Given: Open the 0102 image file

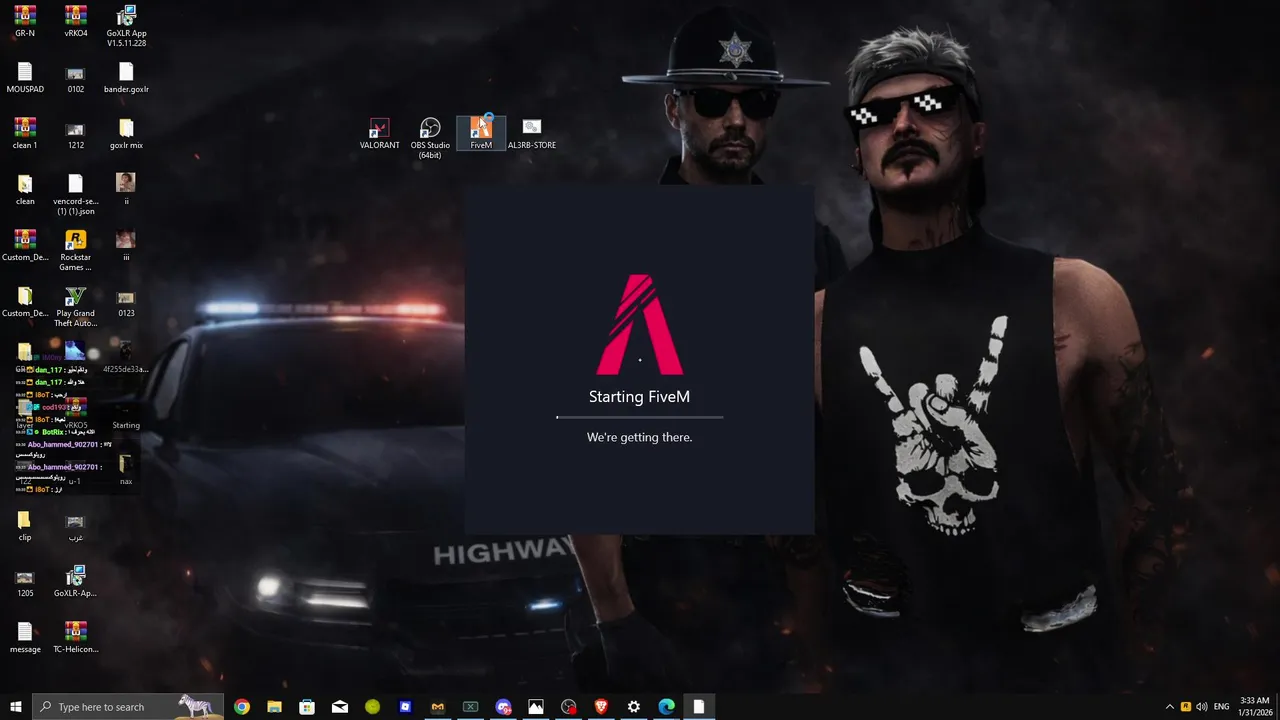Looking at the screenshot, I should tap(75, 78).
